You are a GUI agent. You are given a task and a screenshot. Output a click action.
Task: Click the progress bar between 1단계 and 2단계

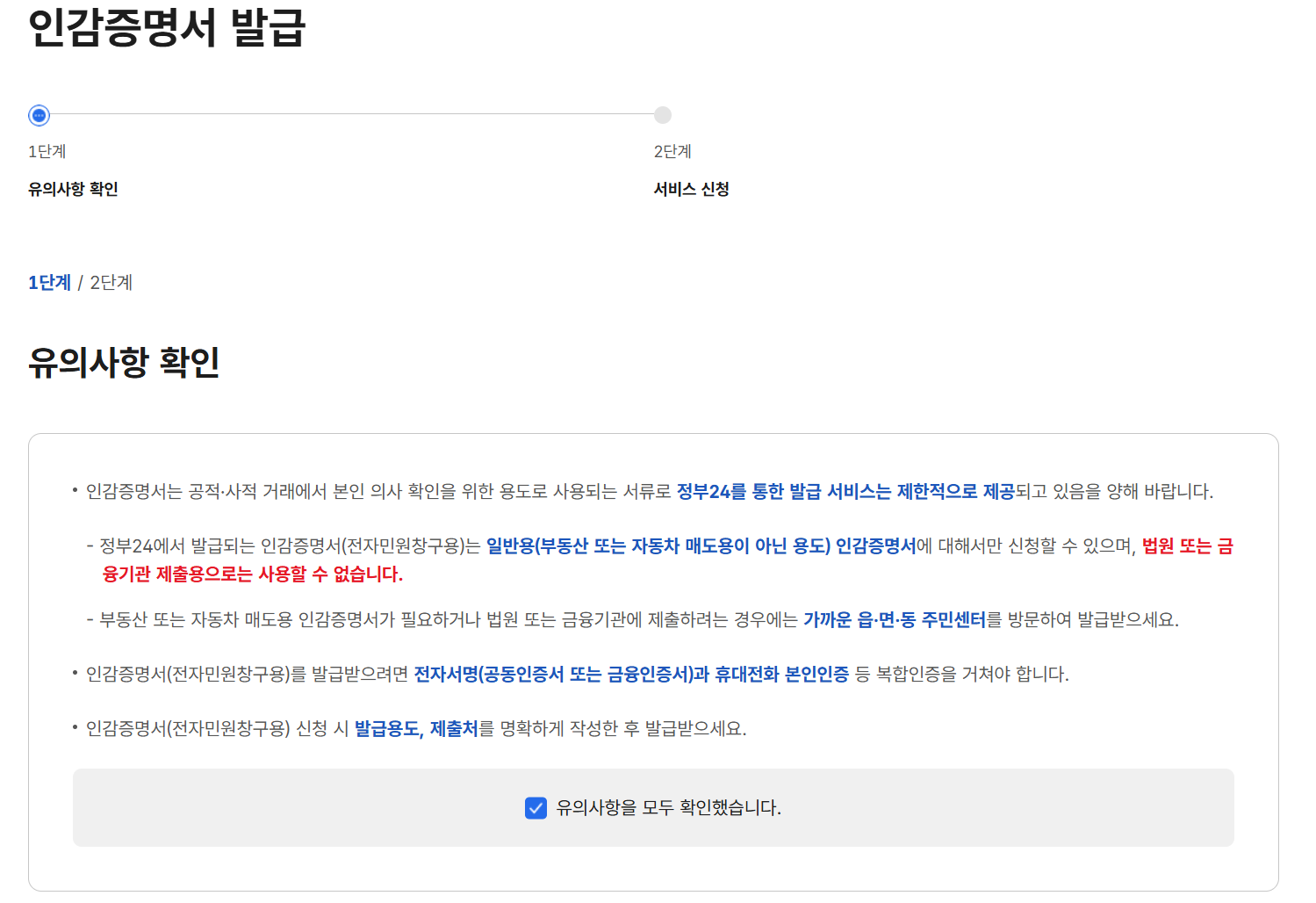[351, 115]
